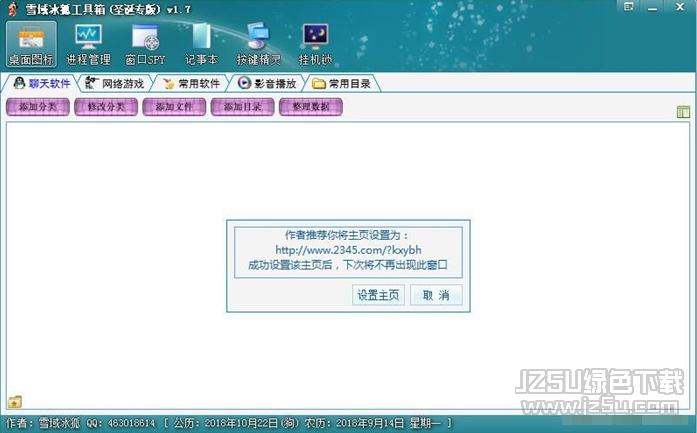Switch to the 常用软件 tab
697x433 pixels.
coord(191,83)
